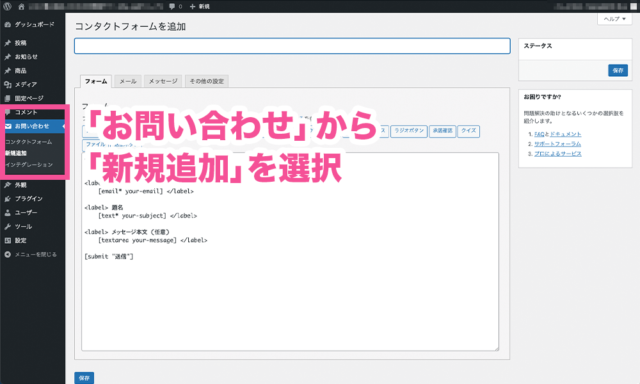Click the [submit "送信"] line in the template
The width and height of the screenshot is (640, 384).
click(109, 257)
